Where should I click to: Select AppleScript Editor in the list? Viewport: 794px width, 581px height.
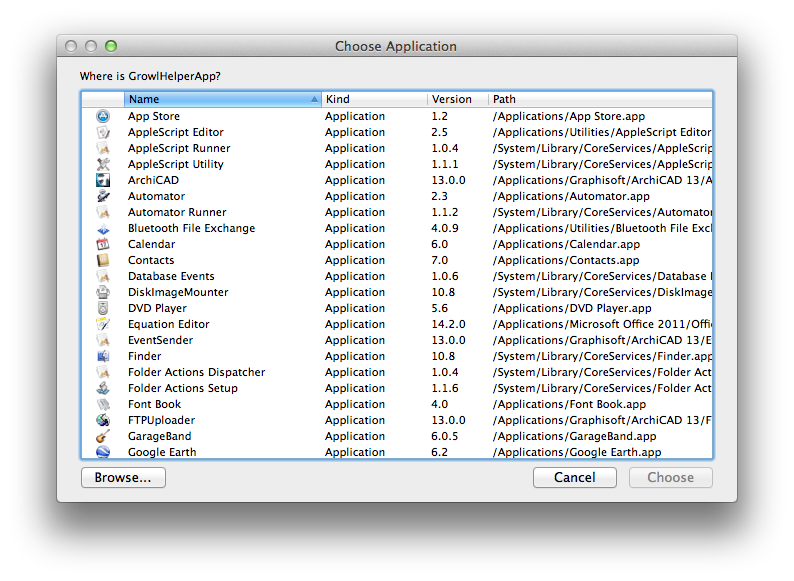click(x=176, y=132)
